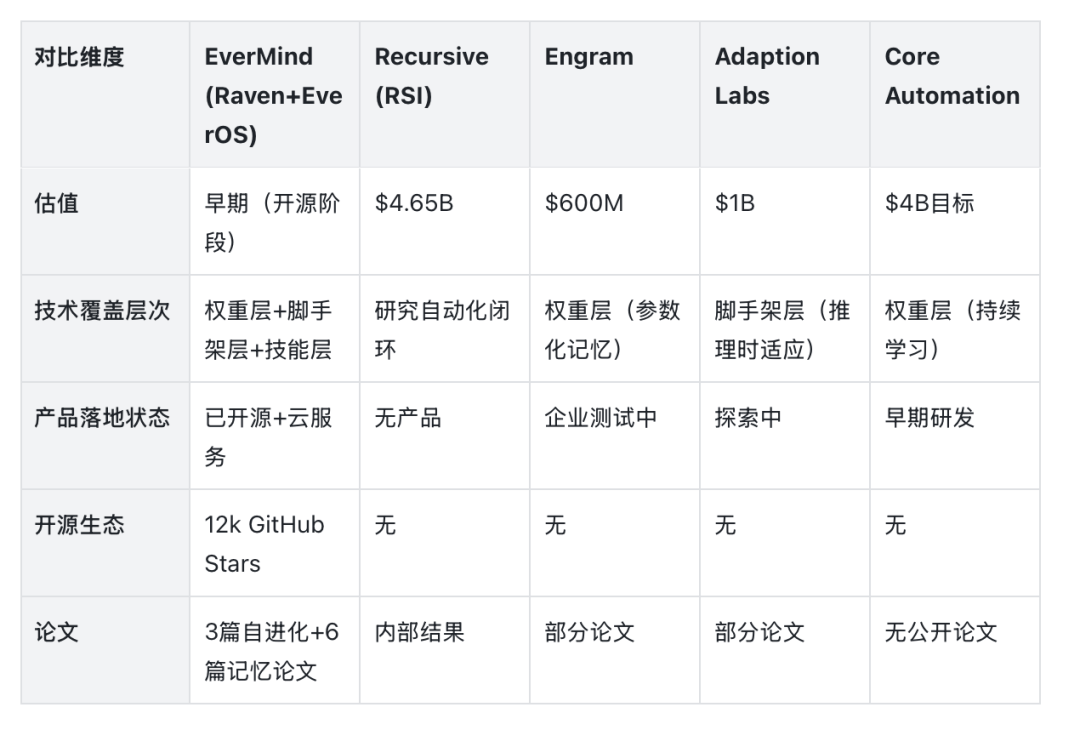Click the 开源生态 row label
The width and height of the screenshot is (1080, 730).
point(105,543)
